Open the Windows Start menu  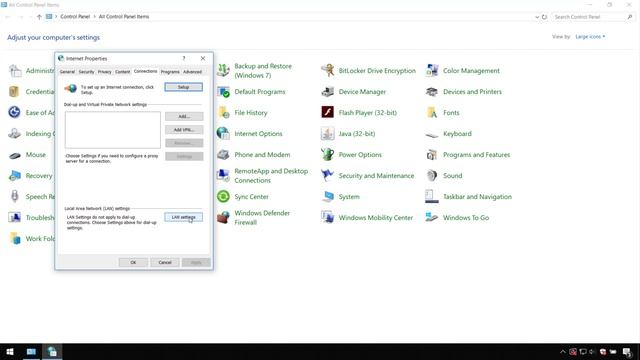pyautogui.click(x=10, y=351)
